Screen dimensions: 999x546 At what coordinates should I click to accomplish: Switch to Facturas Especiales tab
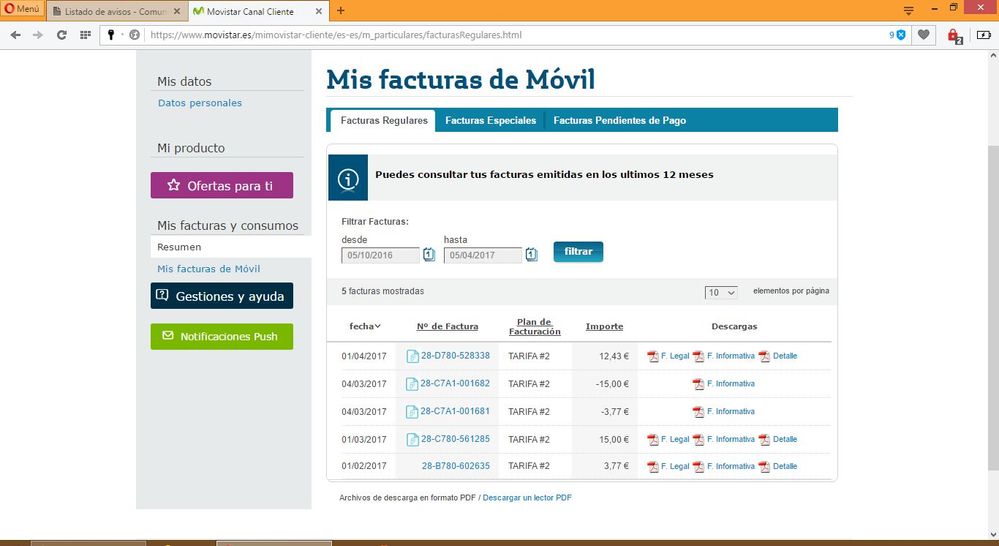(490, 121)
